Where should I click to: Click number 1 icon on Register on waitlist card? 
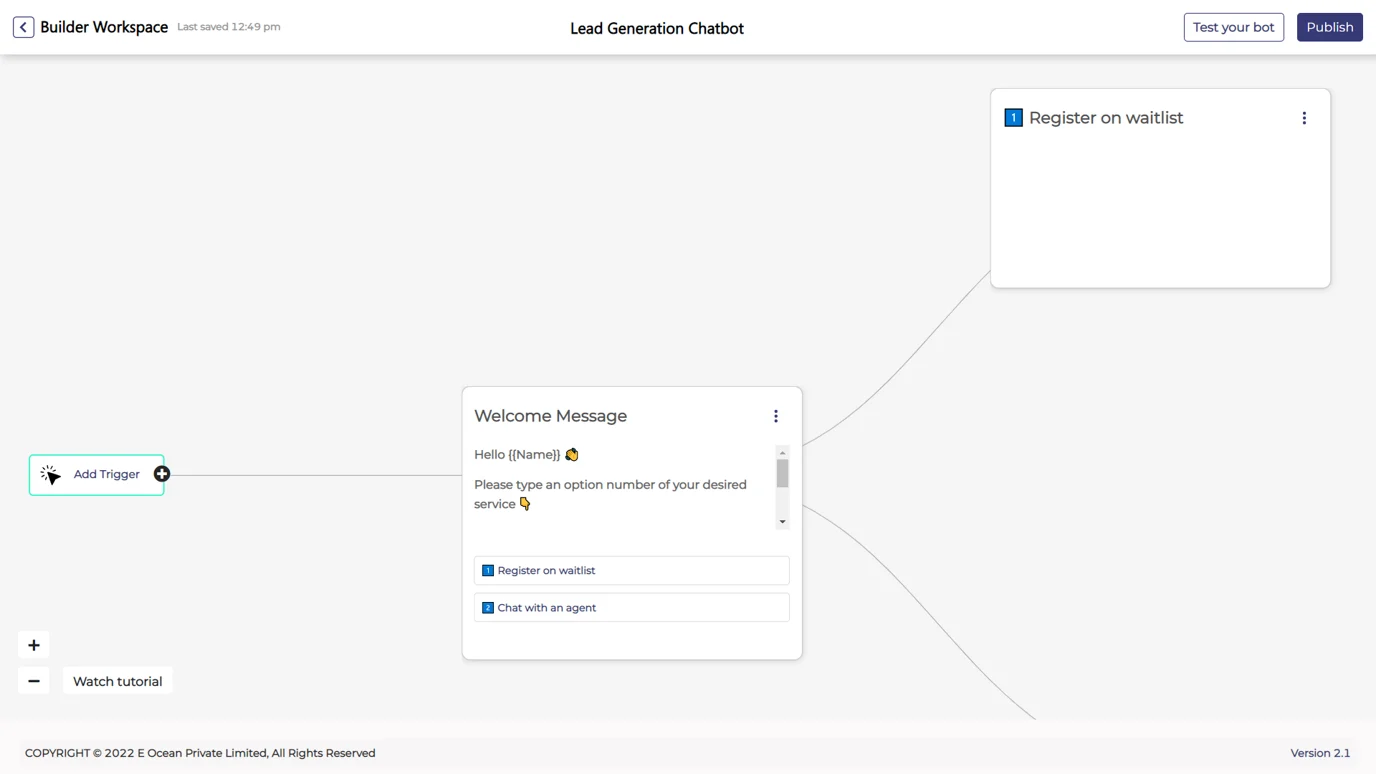[1013, 118]
